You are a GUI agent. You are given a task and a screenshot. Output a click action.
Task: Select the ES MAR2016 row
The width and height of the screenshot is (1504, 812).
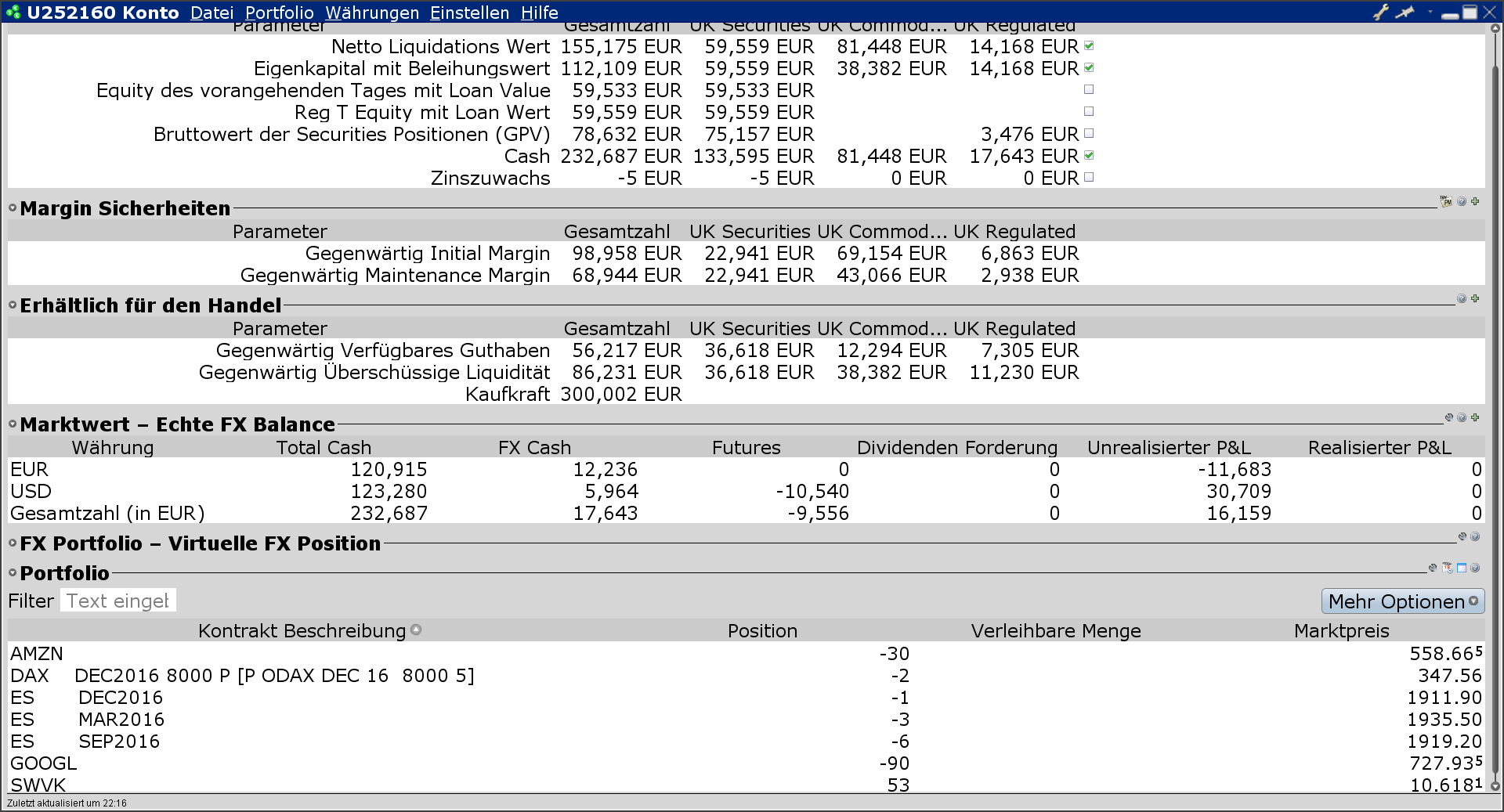click(x=747, y=719)
